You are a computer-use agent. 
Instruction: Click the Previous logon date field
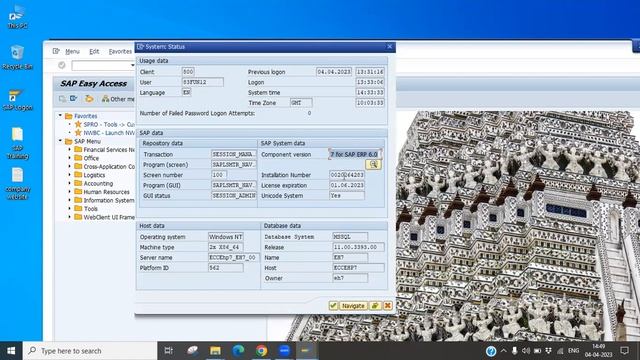(333, 72)
